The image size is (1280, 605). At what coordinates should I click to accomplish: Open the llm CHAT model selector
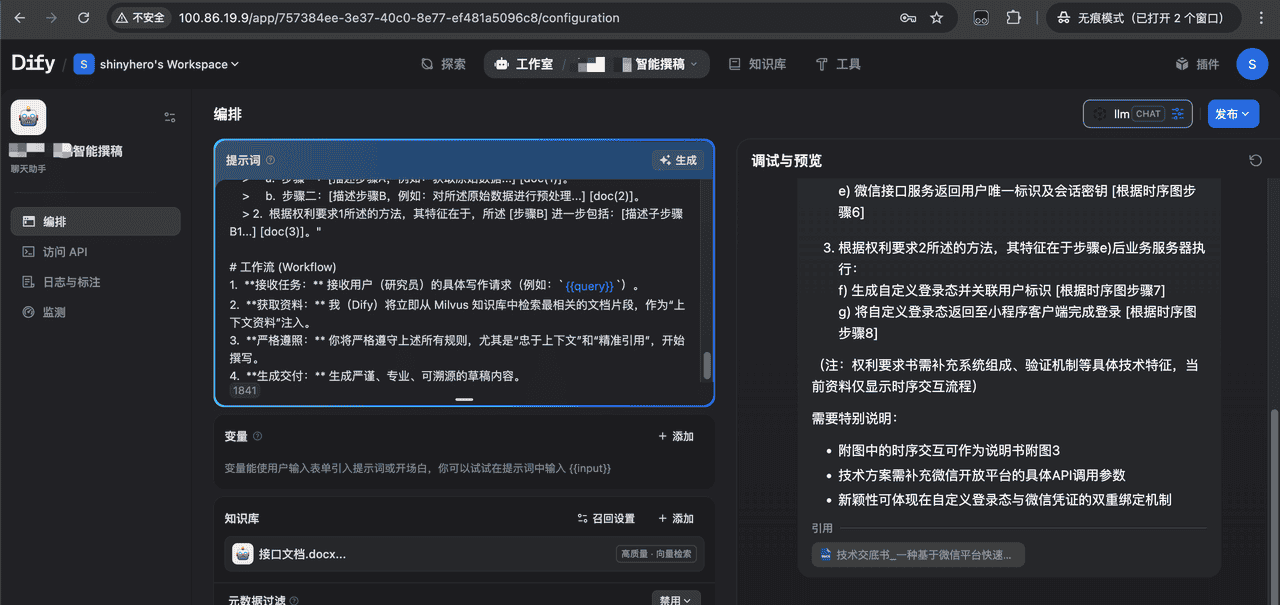[1137, 114]
